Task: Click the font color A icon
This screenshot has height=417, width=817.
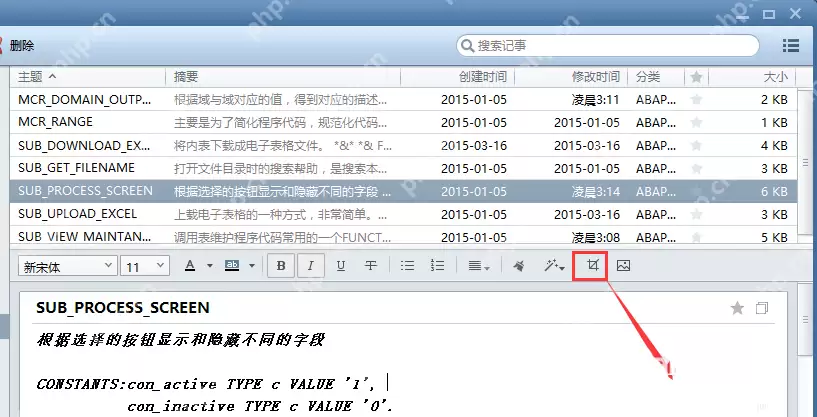Action: pyautogui.click(x=190, y=266)
